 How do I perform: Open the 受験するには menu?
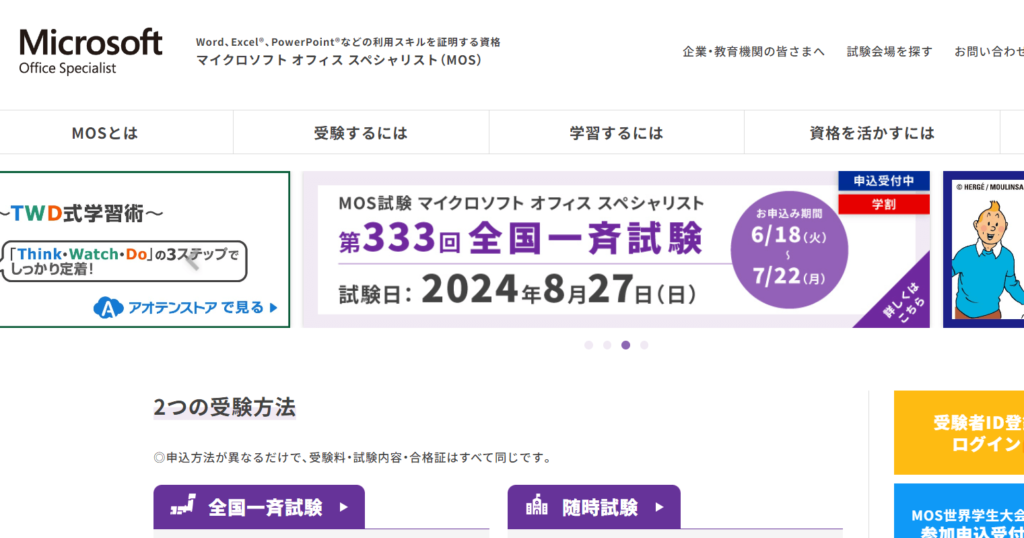[361, 133]
